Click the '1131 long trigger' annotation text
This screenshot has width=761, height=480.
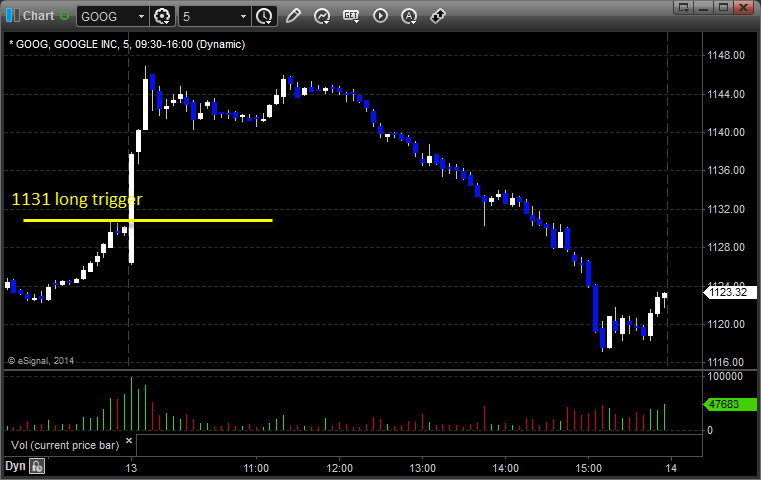77,199
